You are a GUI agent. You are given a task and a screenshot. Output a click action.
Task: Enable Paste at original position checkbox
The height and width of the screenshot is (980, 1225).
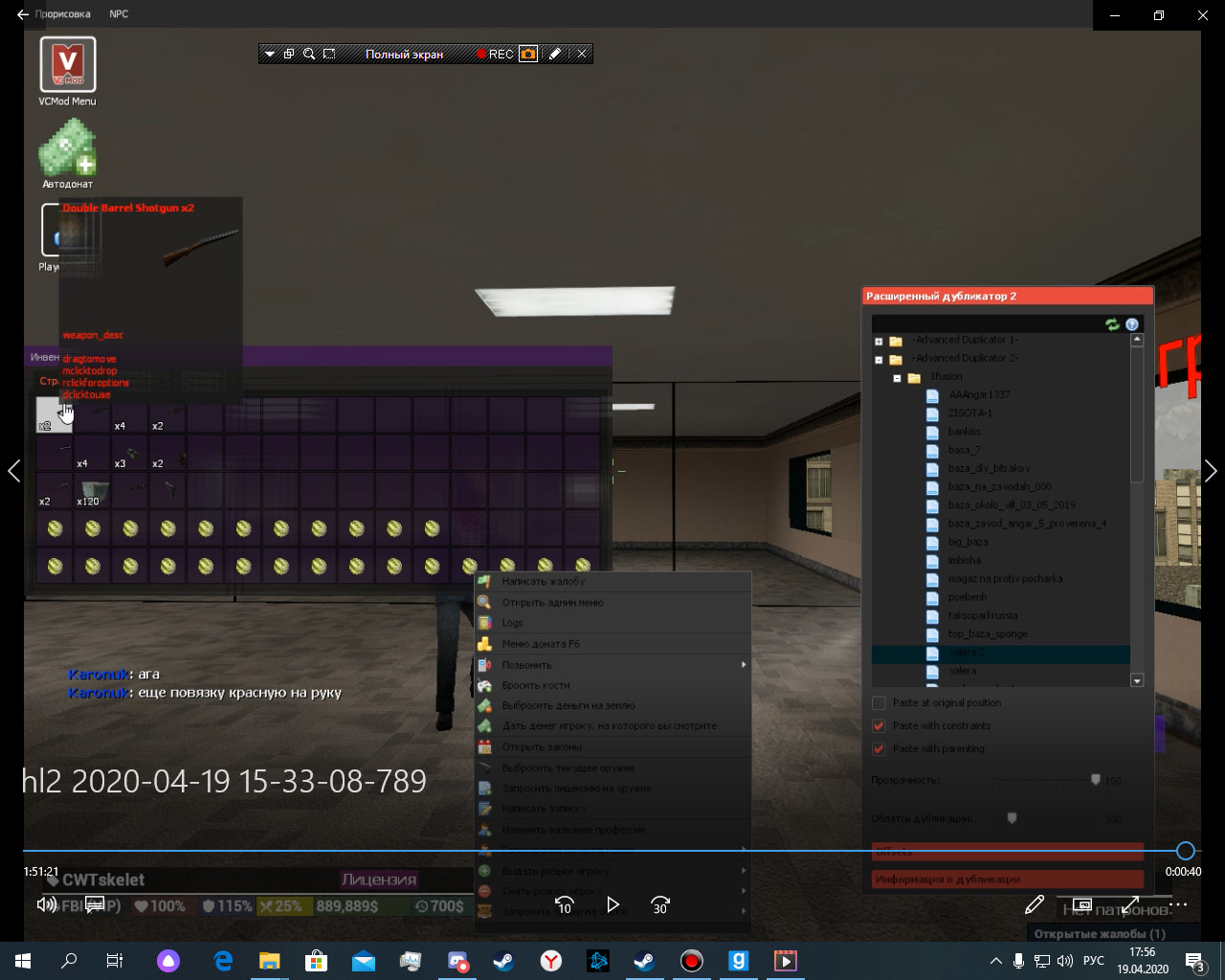tap(879, 702)
